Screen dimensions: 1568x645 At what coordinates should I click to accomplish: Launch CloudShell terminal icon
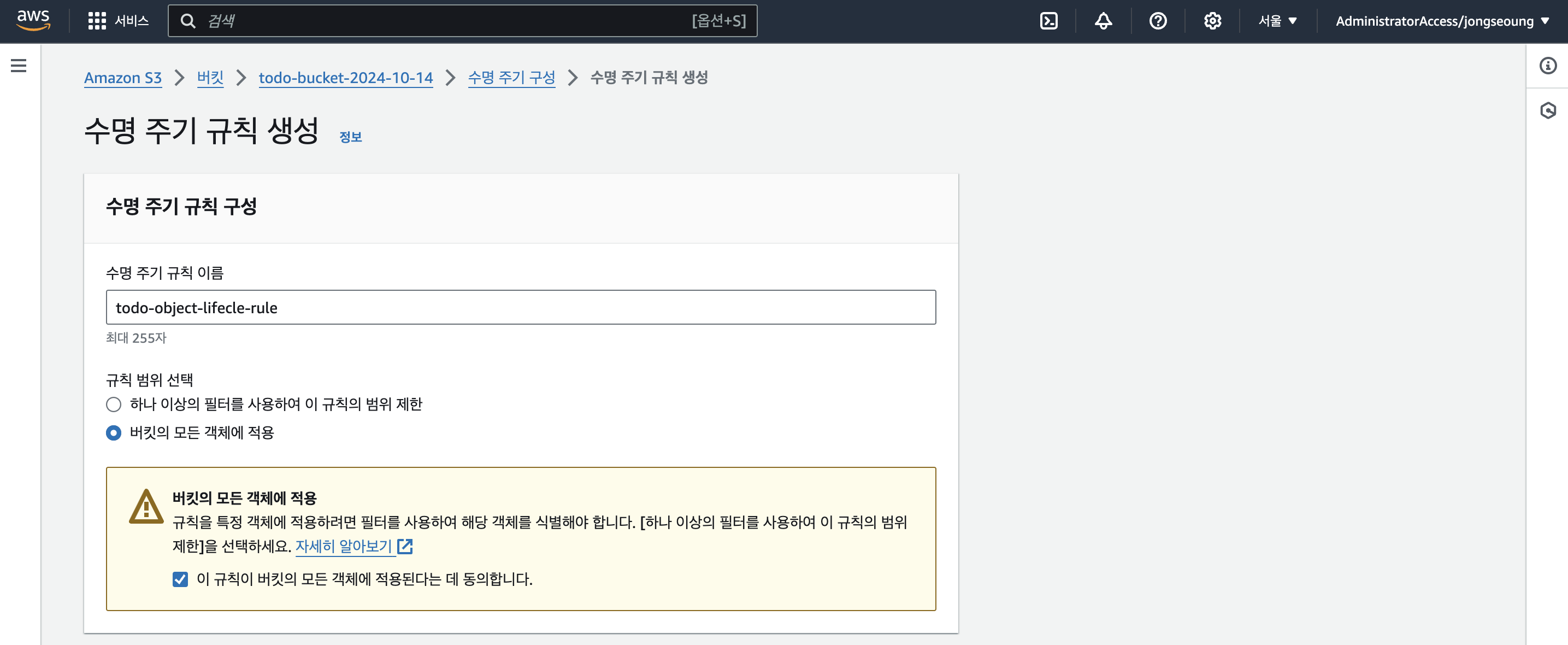pos(1048,21)
